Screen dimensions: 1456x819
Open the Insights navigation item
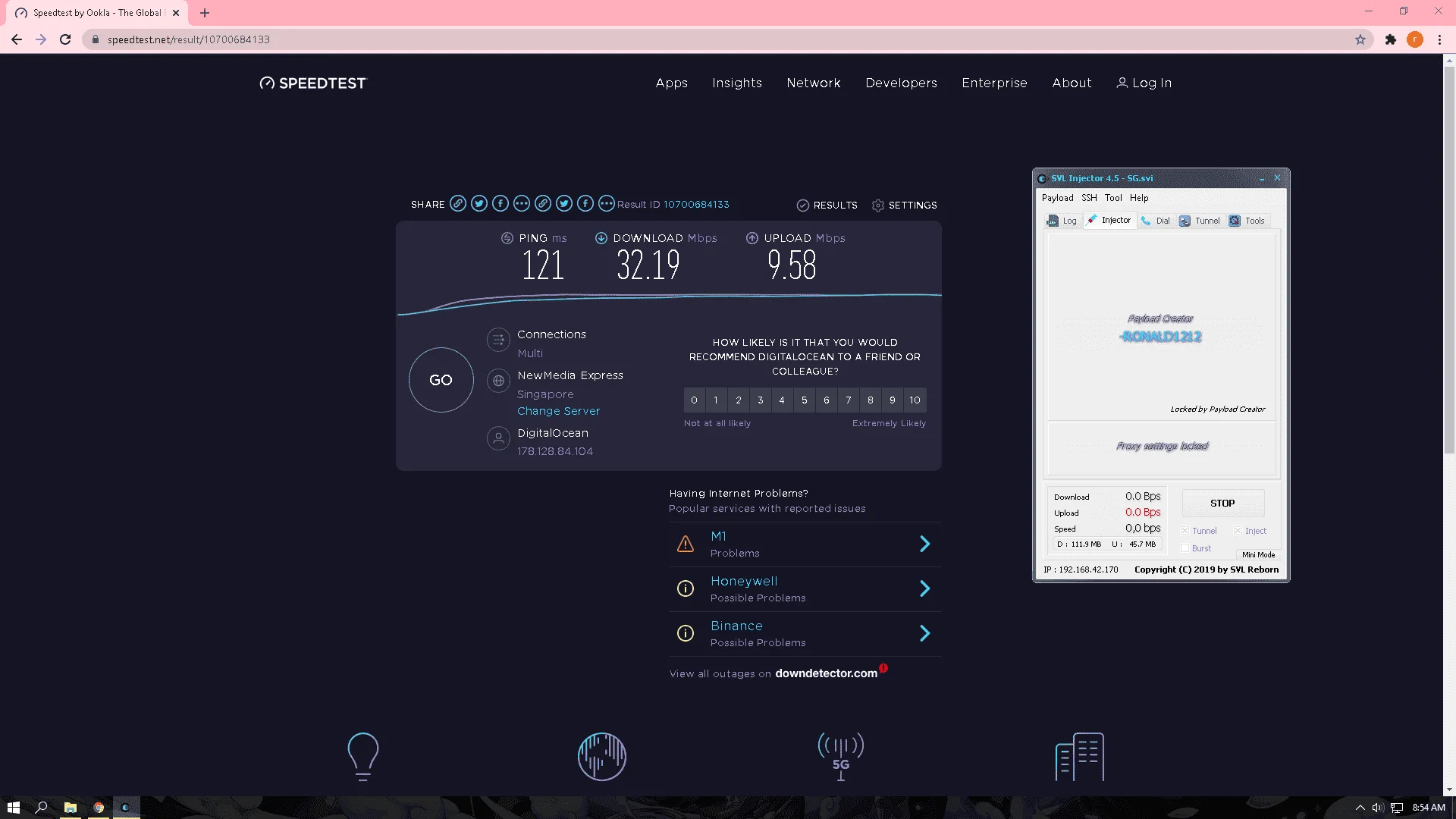737,83
